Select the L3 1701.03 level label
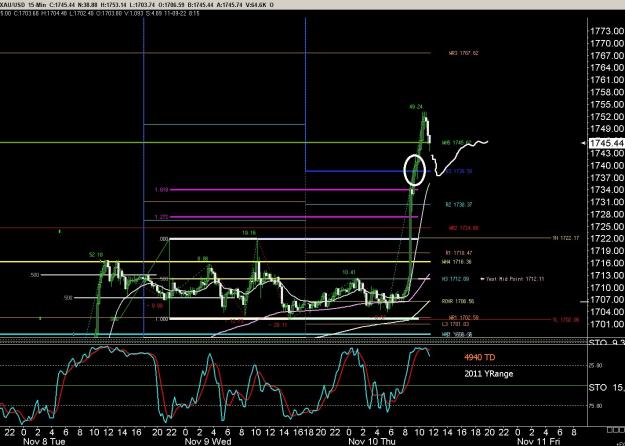 455,324
